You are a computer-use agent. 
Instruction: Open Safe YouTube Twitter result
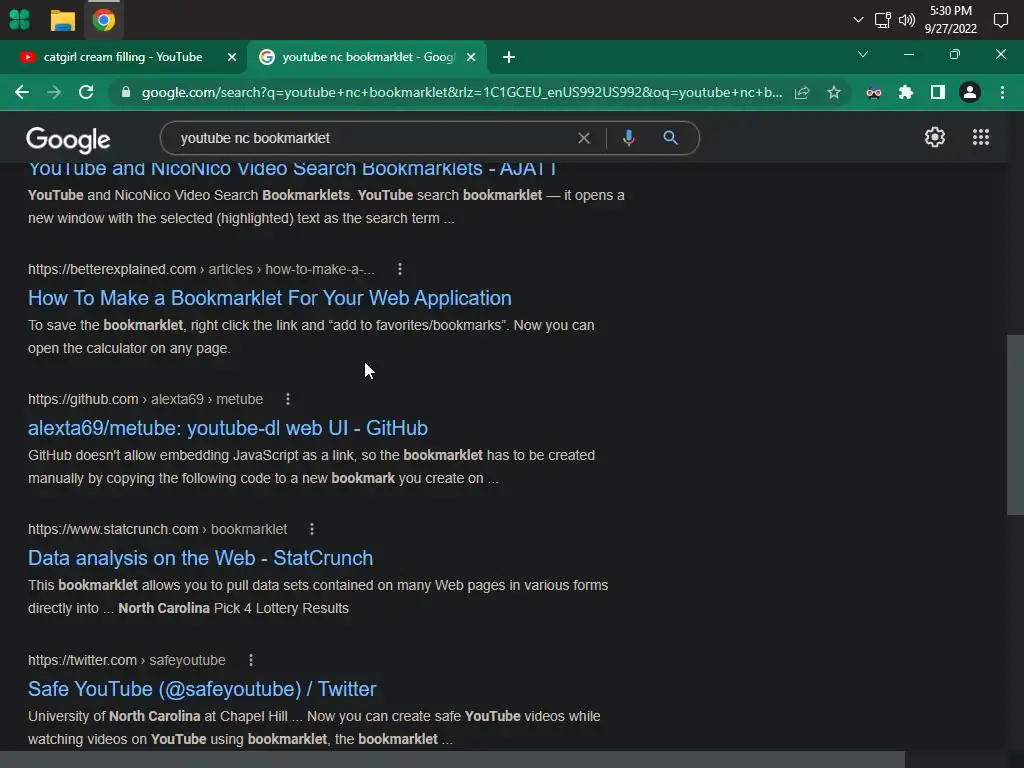pos(202,689)
